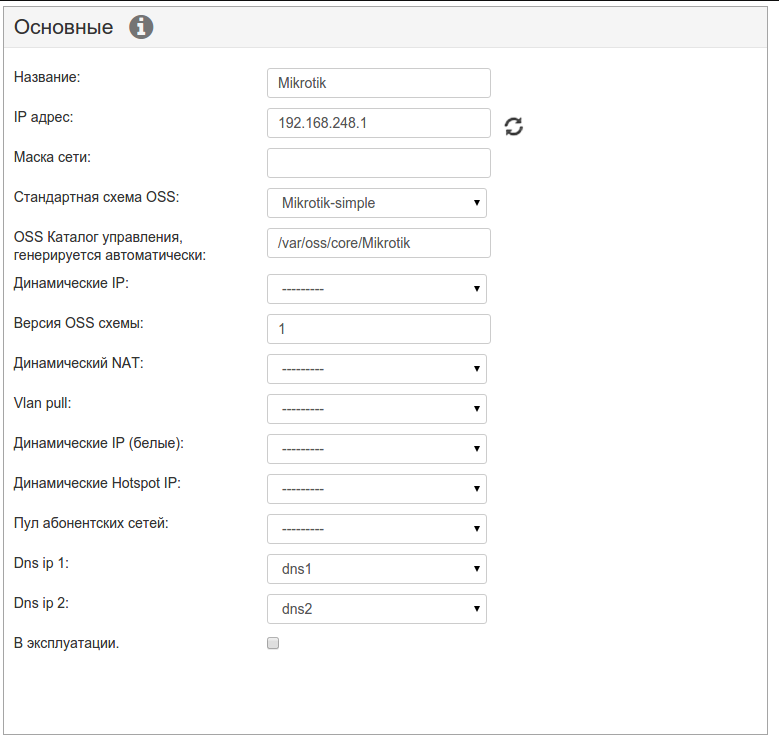Open the Dns ip 1 dropdown
Image resolution: width=779 pixels, height=738 pixels.
pos(377,569)
